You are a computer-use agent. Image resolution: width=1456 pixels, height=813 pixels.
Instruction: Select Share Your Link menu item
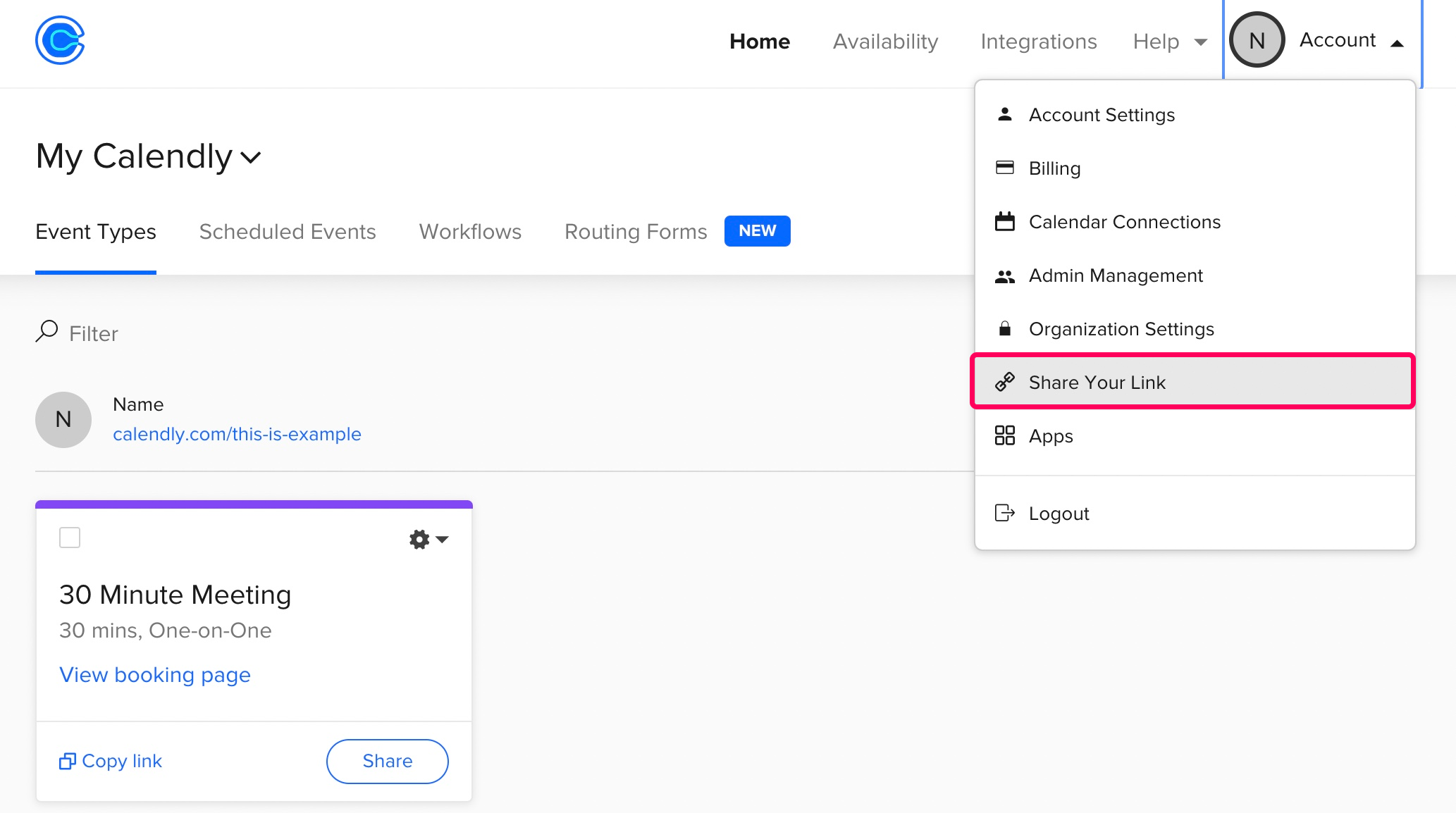(1193, 381)
